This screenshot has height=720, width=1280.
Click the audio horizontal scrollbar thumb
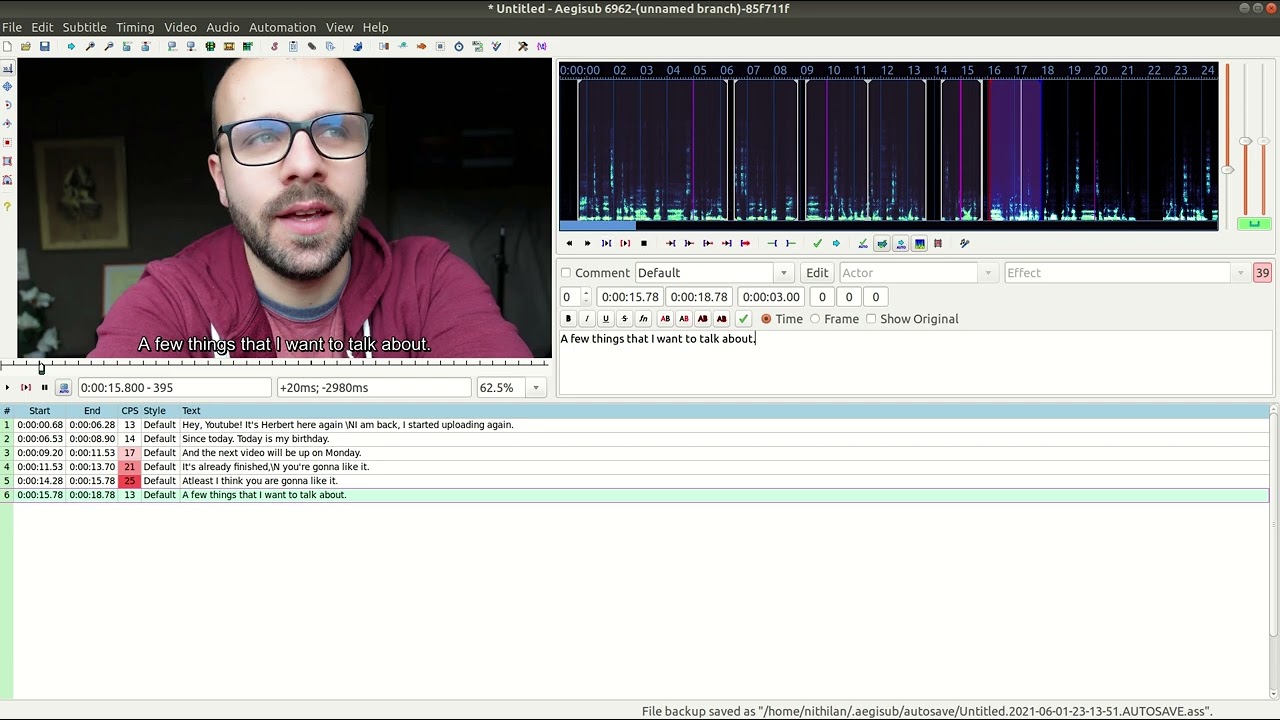point(597,226)
